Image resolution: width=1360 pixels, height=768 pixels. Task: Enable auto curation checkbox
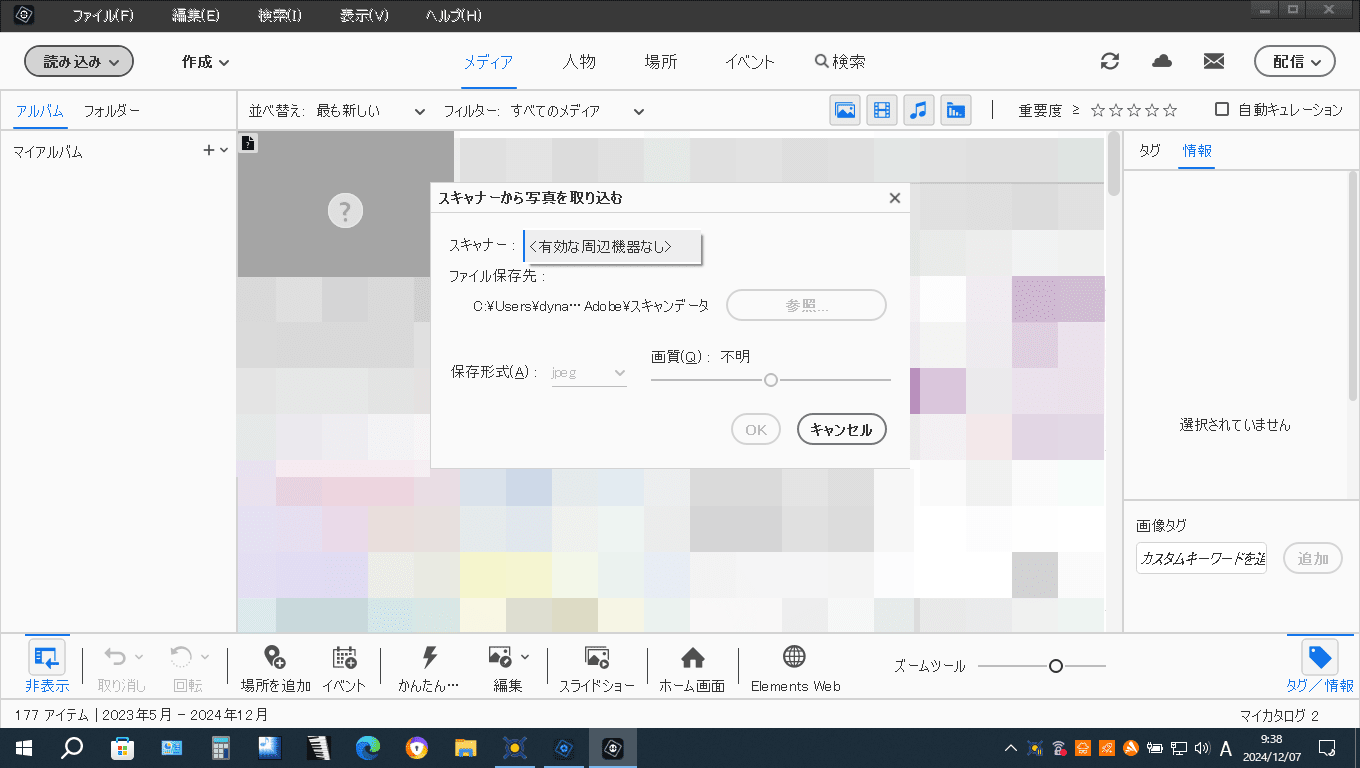1222,110
